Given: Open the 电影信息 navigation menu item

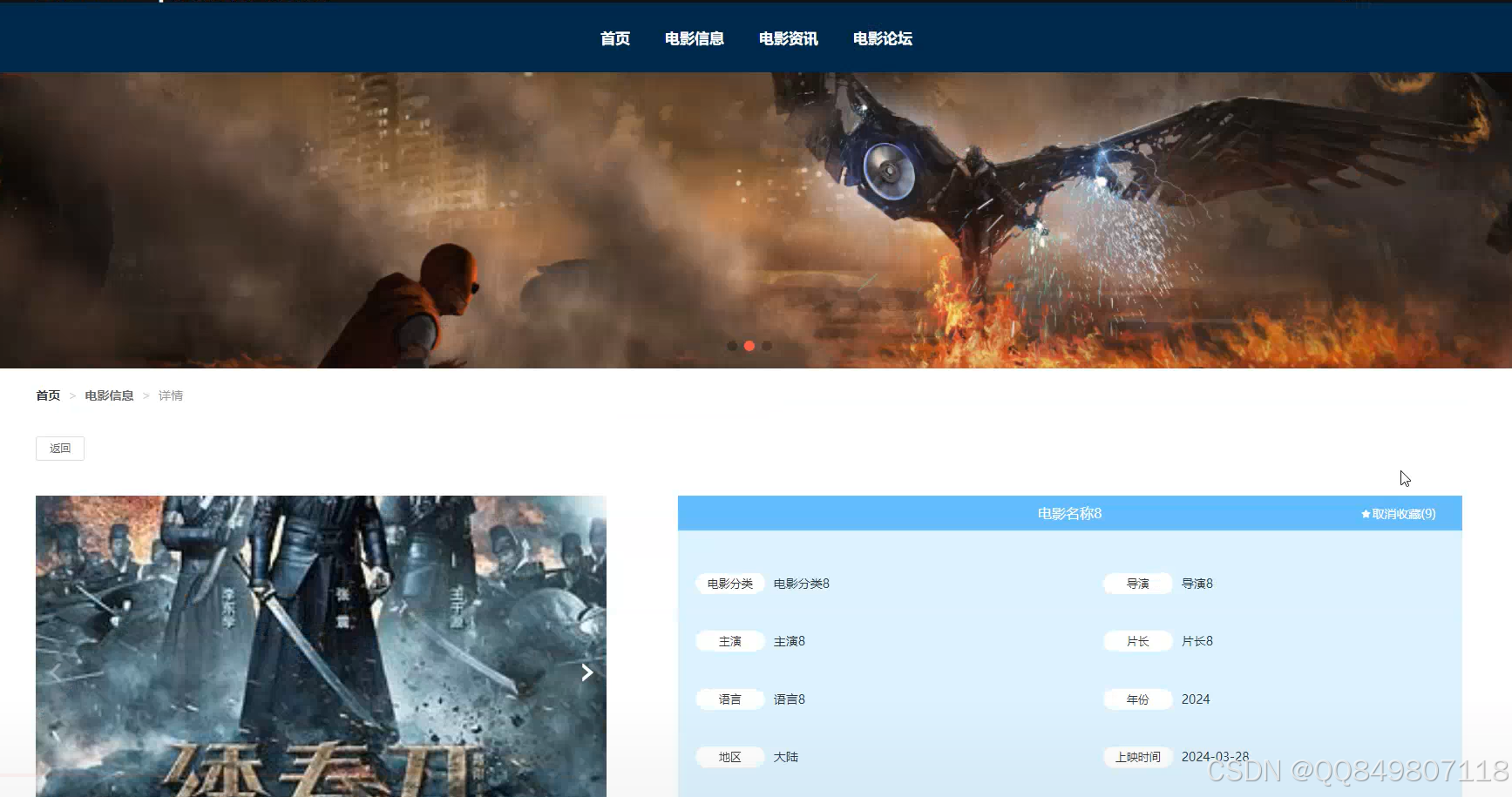Looking at the screenshot, I should tap(694, 38).
